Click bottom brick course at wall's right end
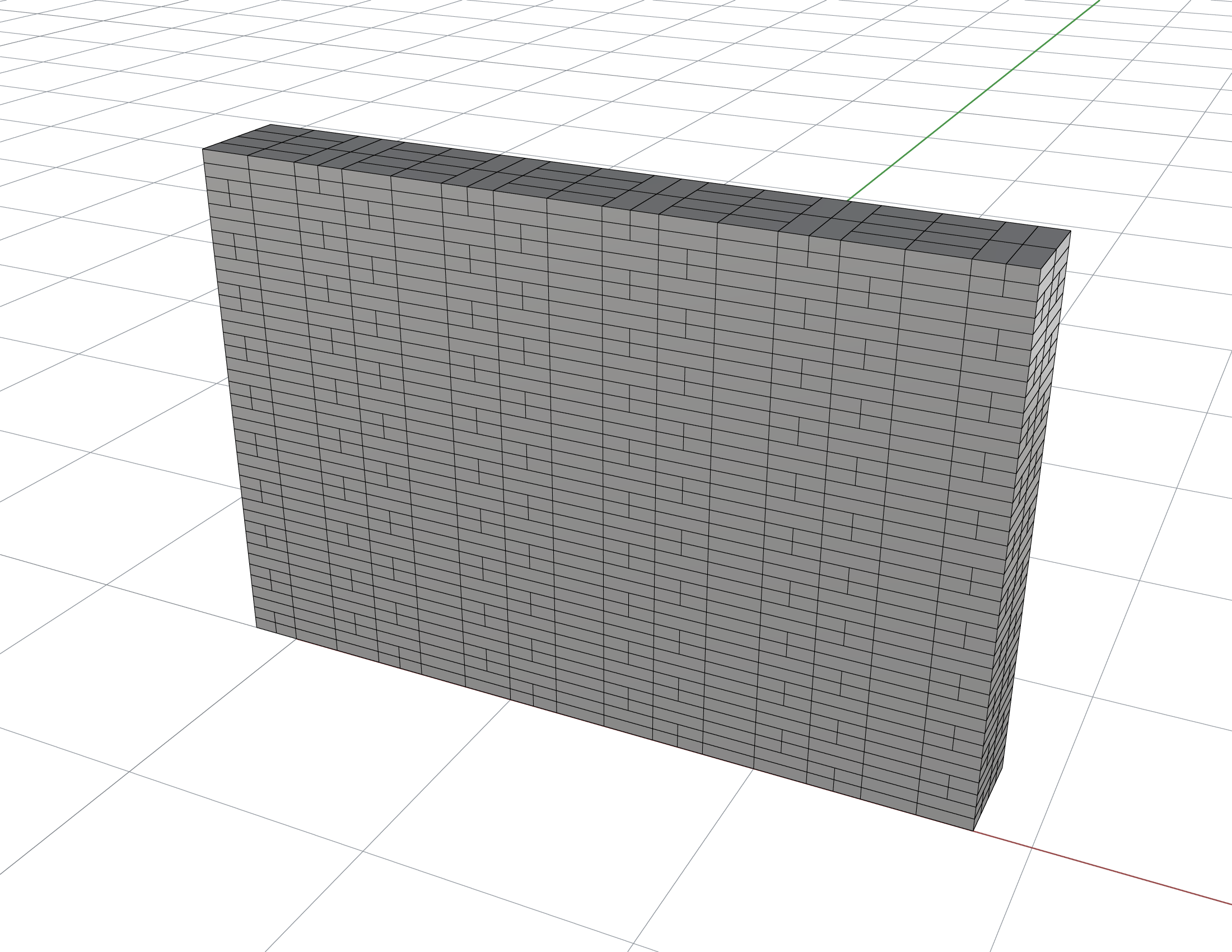This screenshot has height=952, width=1232. click(x=946, y=816)
